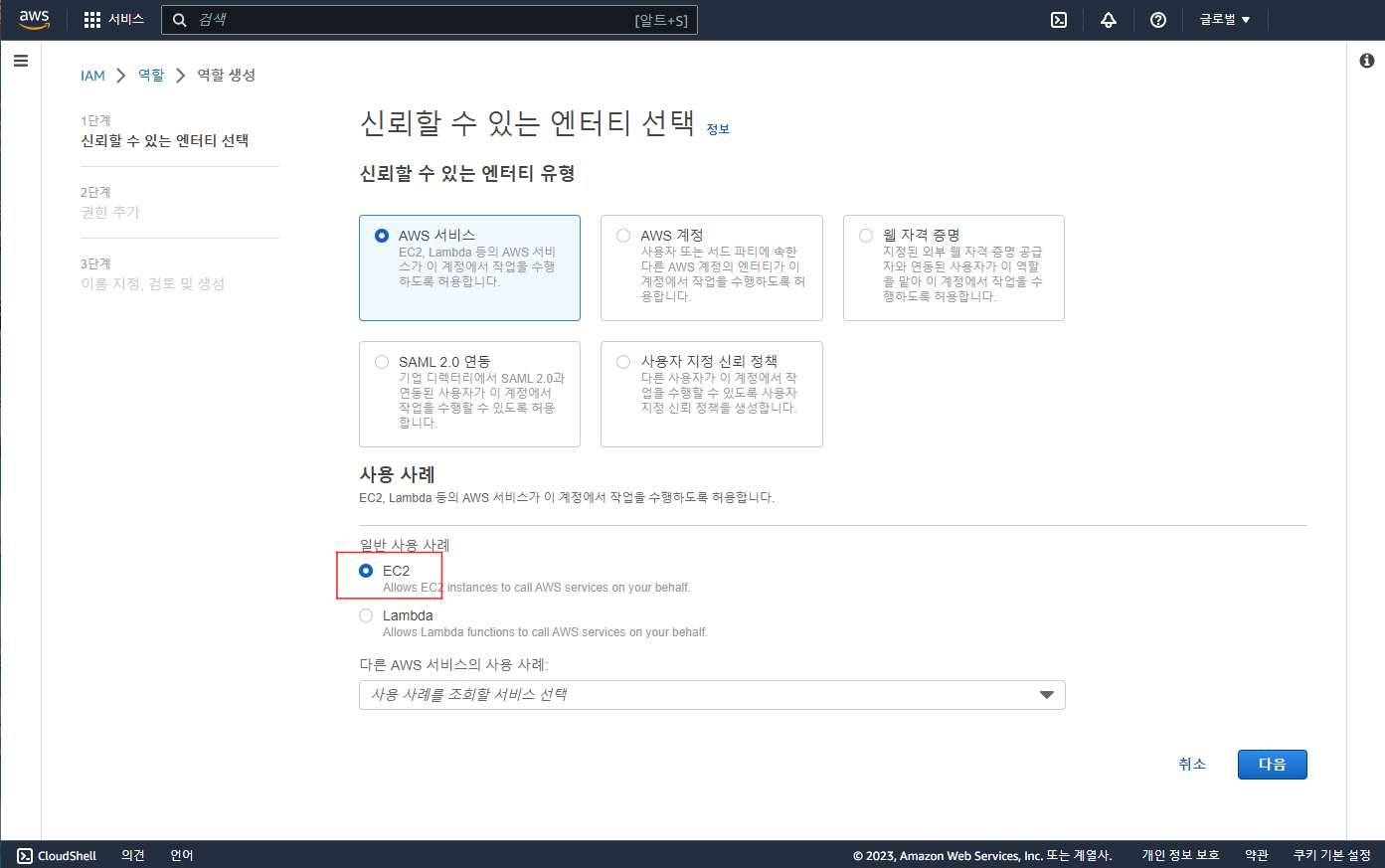Open the notifications bell icon
Viewport: 1385px width, 868px height.
(x=1109, y=20)
